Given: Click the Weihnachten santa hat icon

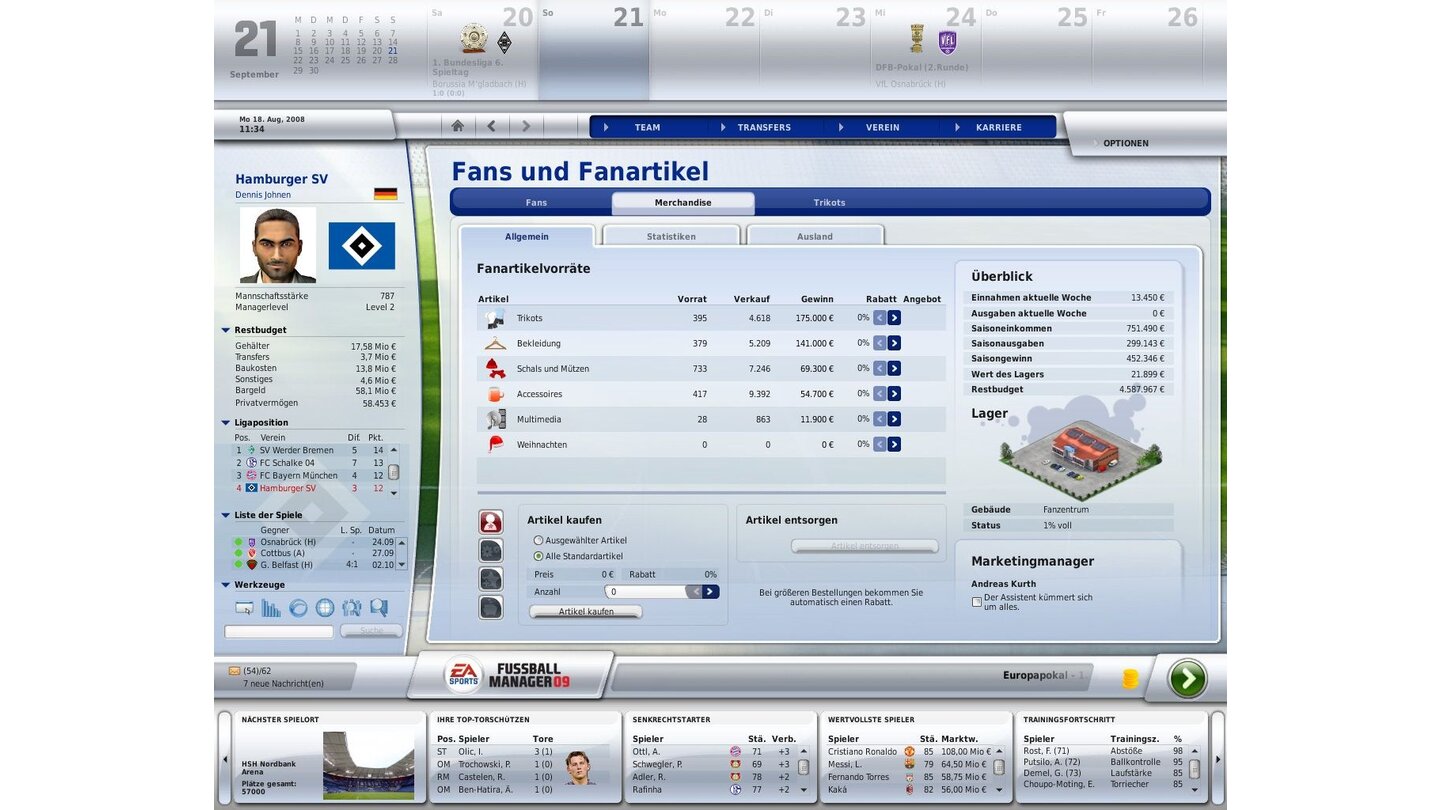Looking at the screenshot, I should pos(495,444).
